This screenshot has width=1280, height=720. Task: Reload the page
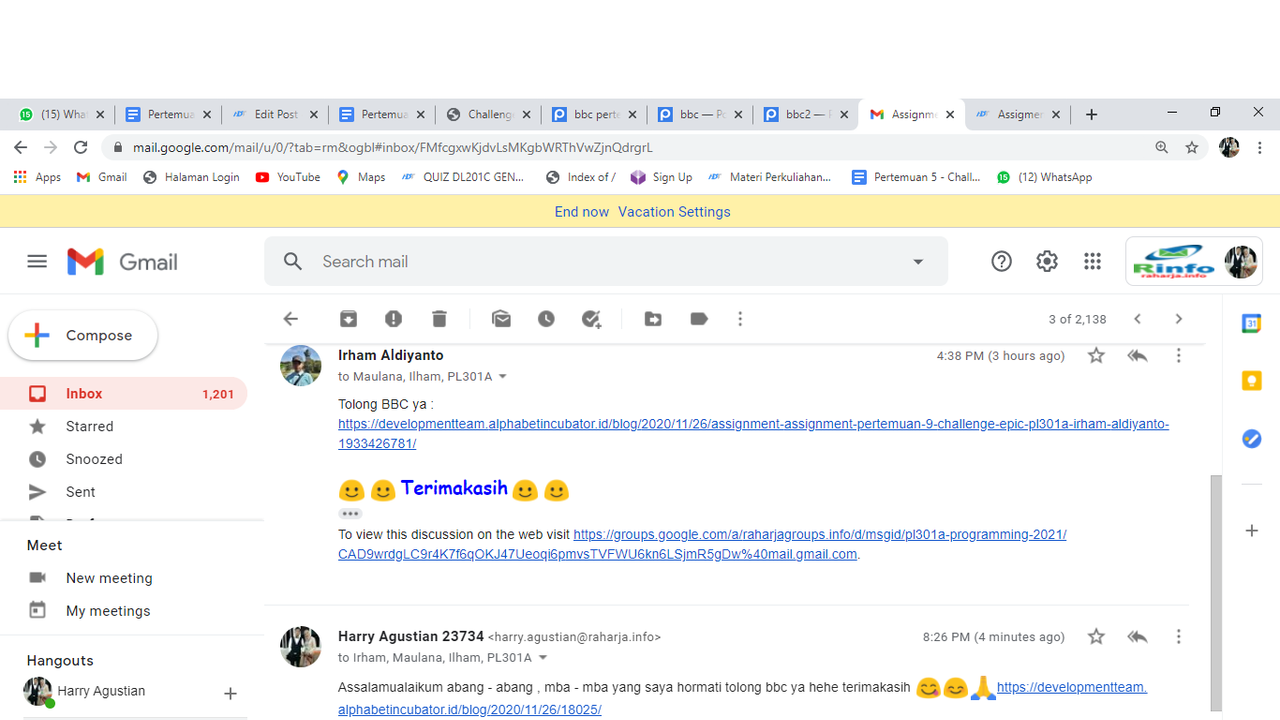(x=80, y=147)
